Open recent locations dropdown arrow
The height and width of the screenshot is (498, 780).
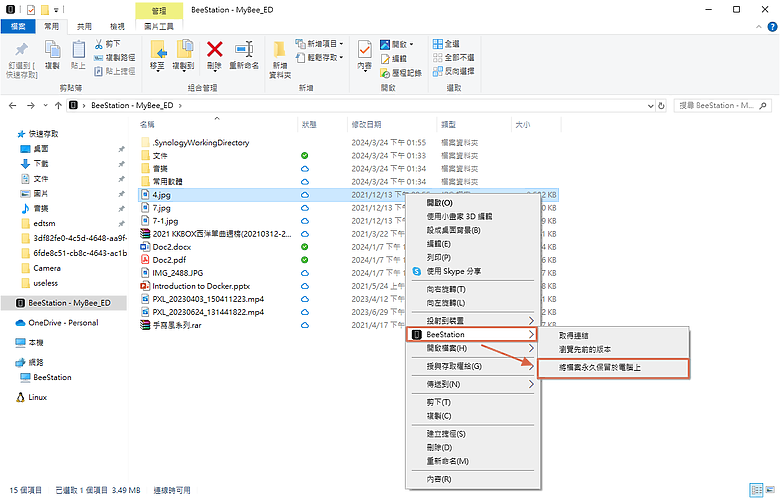point(45,105)
